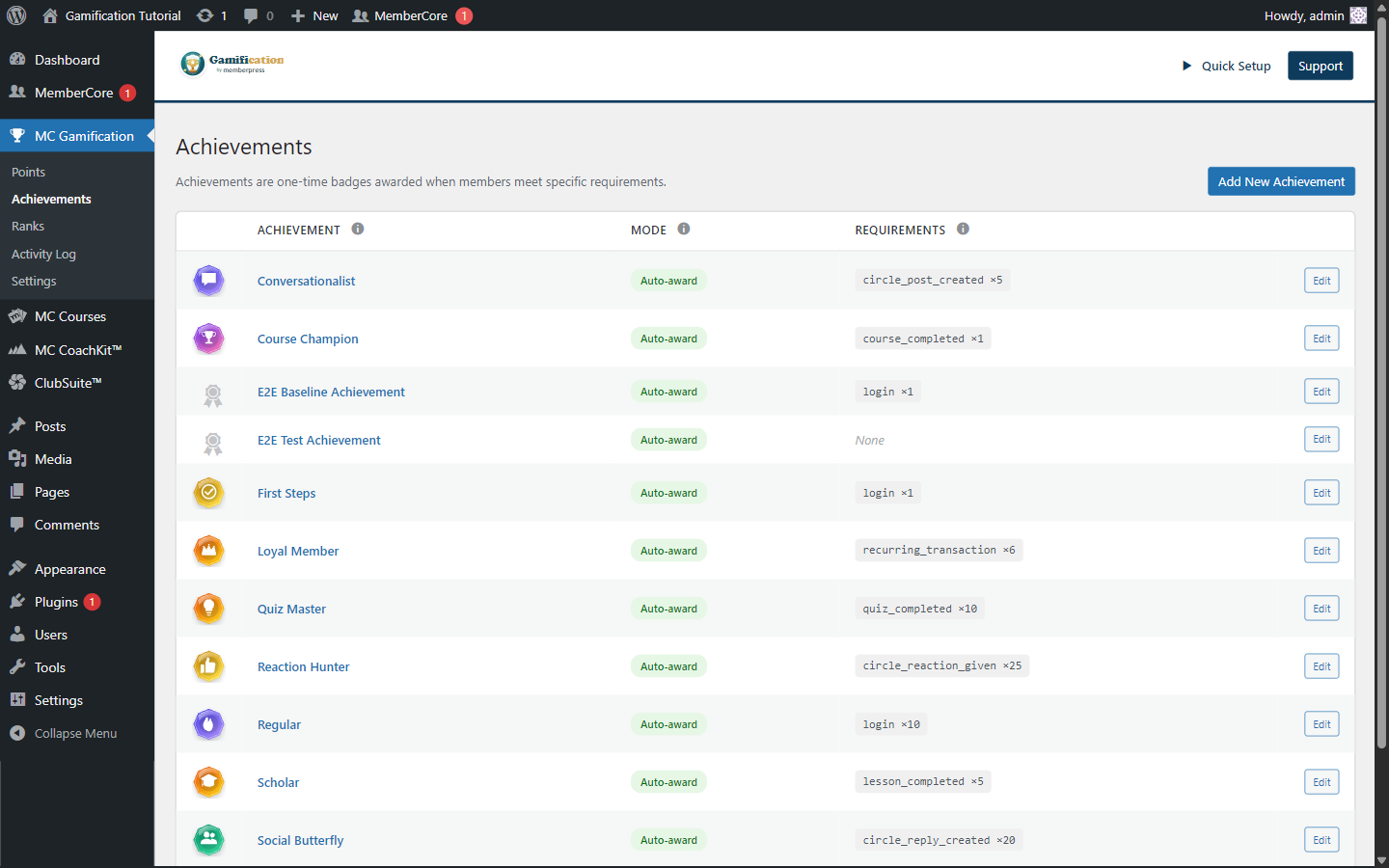Click the E2E Baseline Achievement ribbon icon
Viewport: 1389px width, 868px height.
tap(213, 394)
